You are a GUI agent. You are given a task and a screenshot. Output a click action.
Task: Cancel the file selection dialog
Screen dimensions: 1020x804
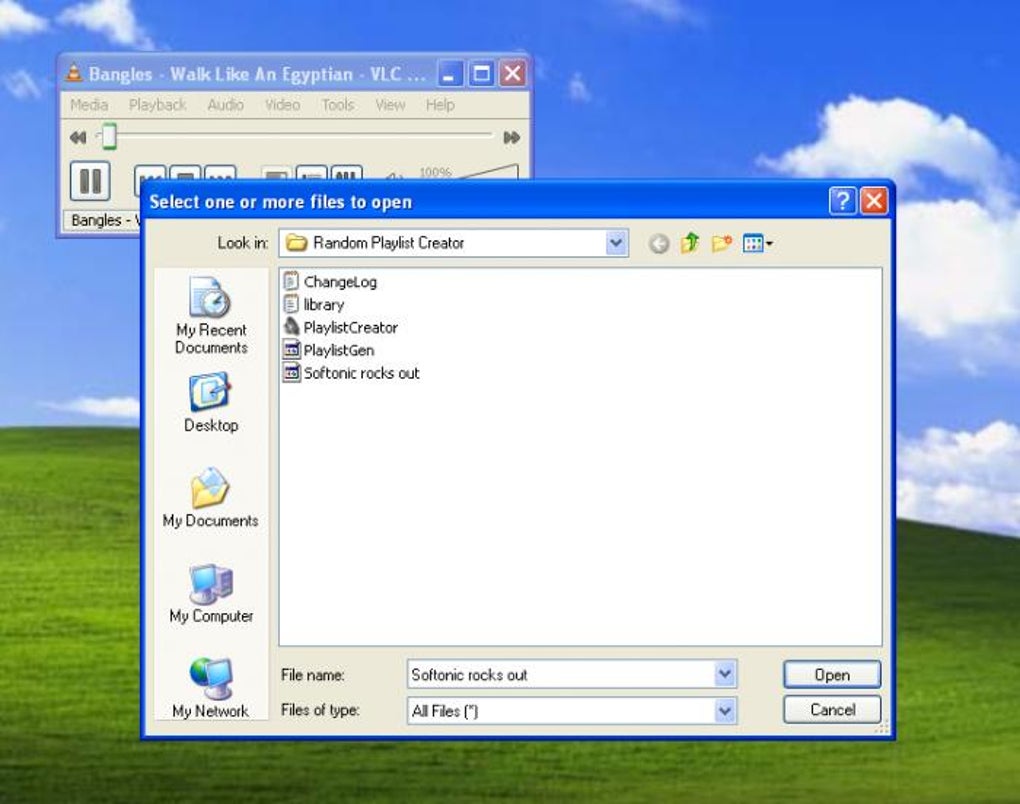(x=832, y=710)
